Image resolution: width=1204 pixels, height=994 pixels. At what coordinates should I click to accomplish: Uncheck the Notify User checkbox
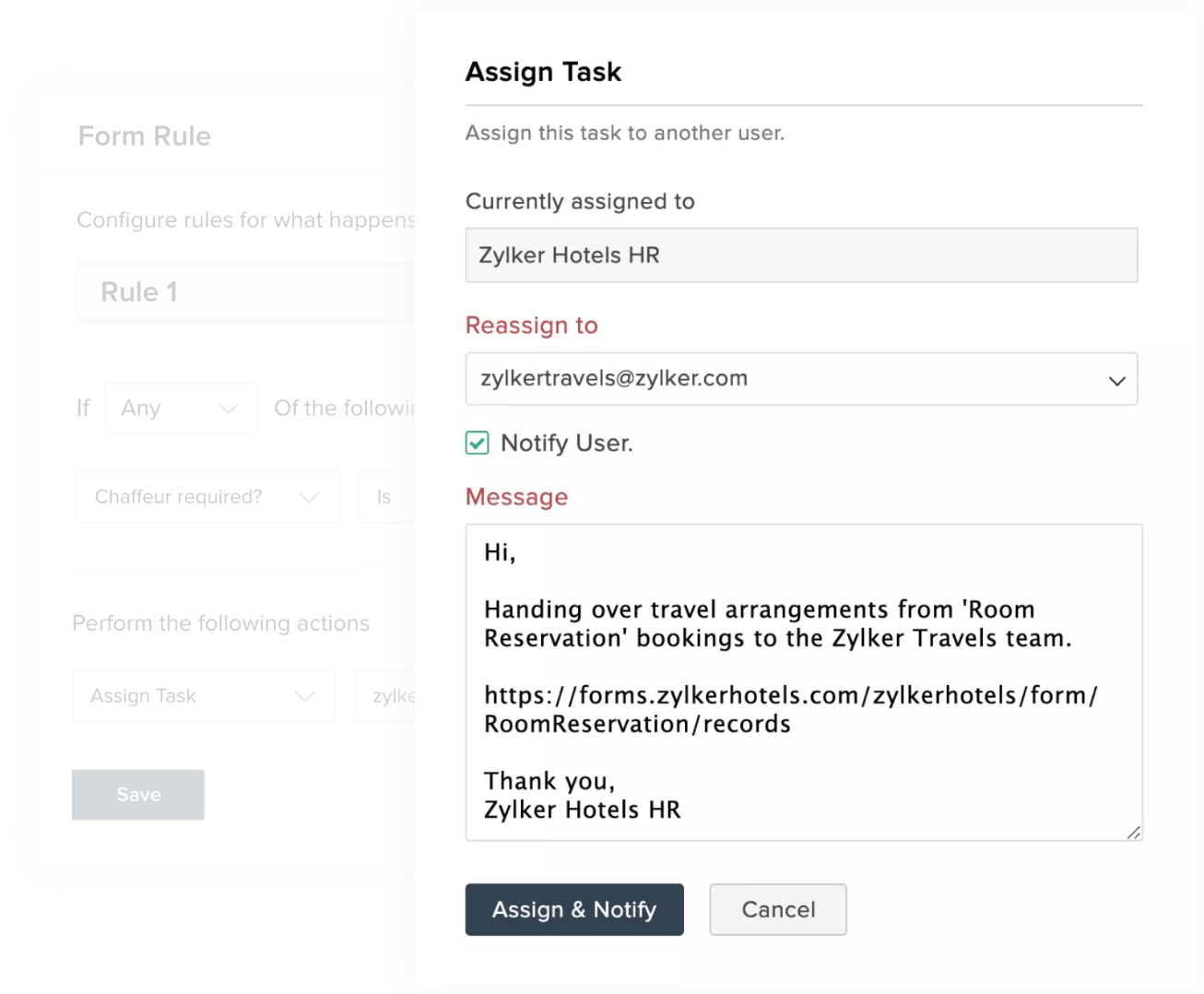pyautogui.click(x=478, y=444)
